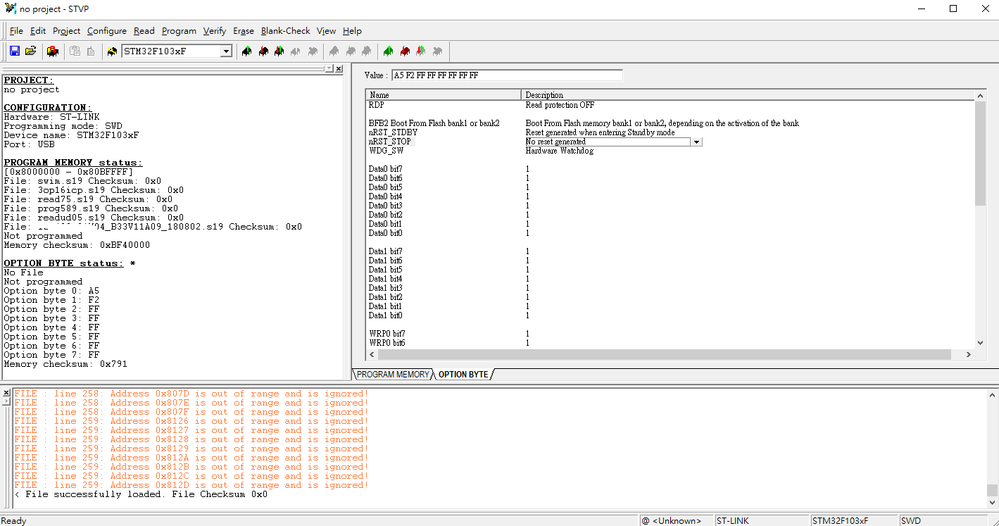Click the black chip icon with red arrow
Viewport: 999px width, 526px height.
[x=263, y=51]
